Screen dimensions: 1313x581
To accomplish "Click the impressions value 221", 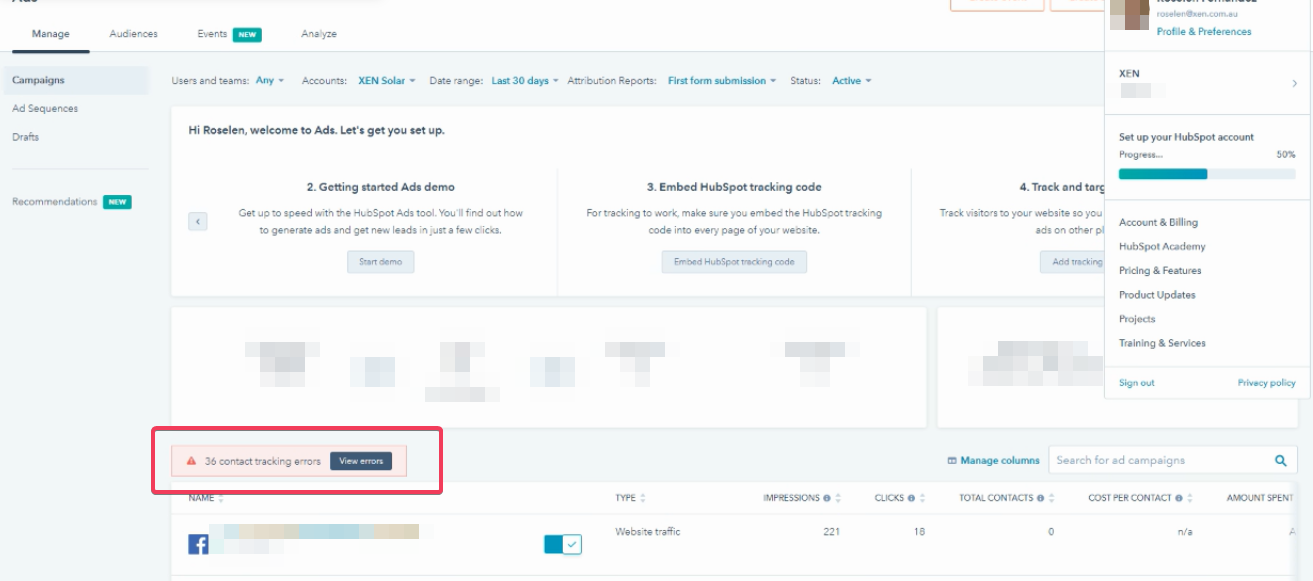I will click(x=831, y=532).
